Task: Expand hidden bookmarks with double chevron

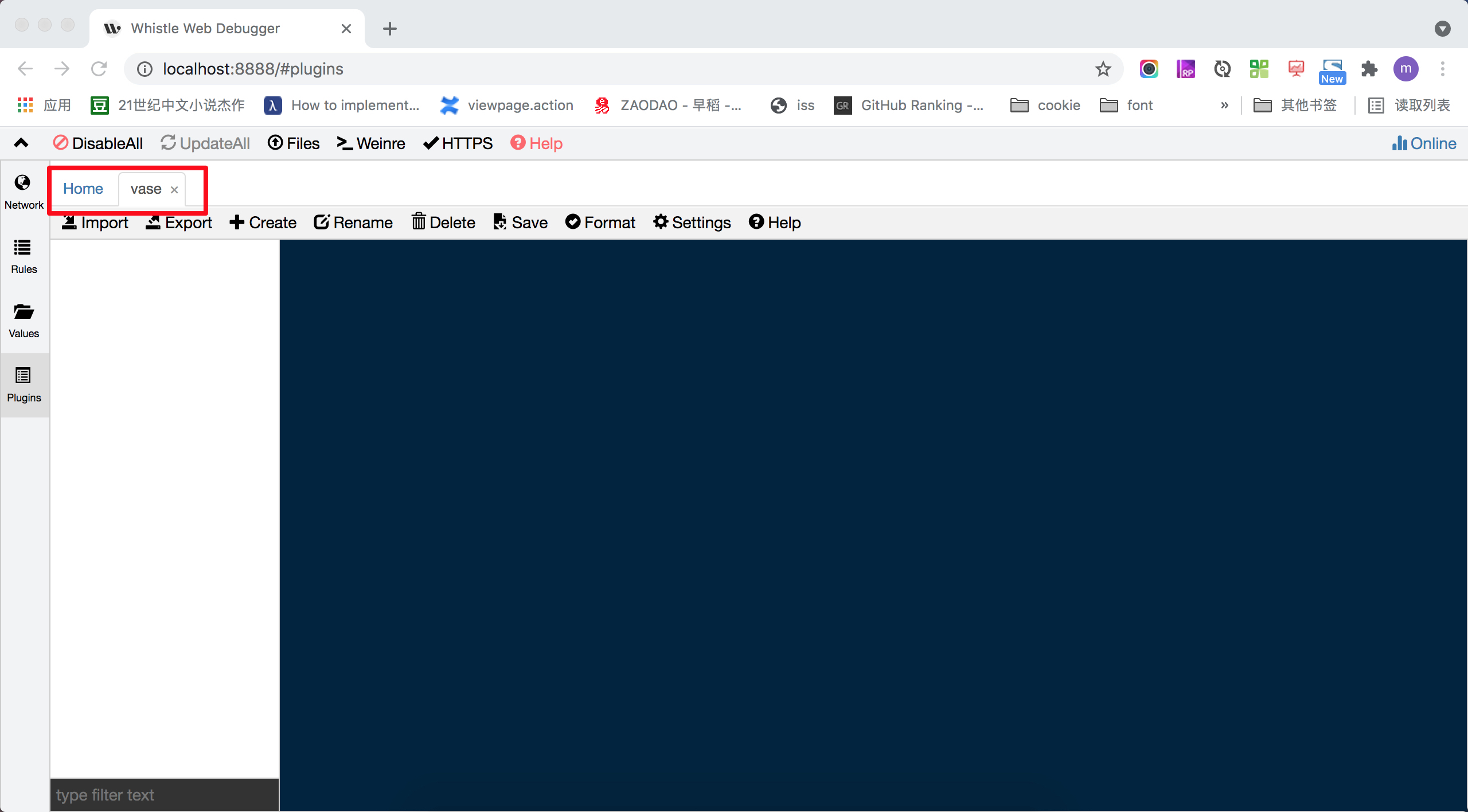Action: click(1224, 106)
